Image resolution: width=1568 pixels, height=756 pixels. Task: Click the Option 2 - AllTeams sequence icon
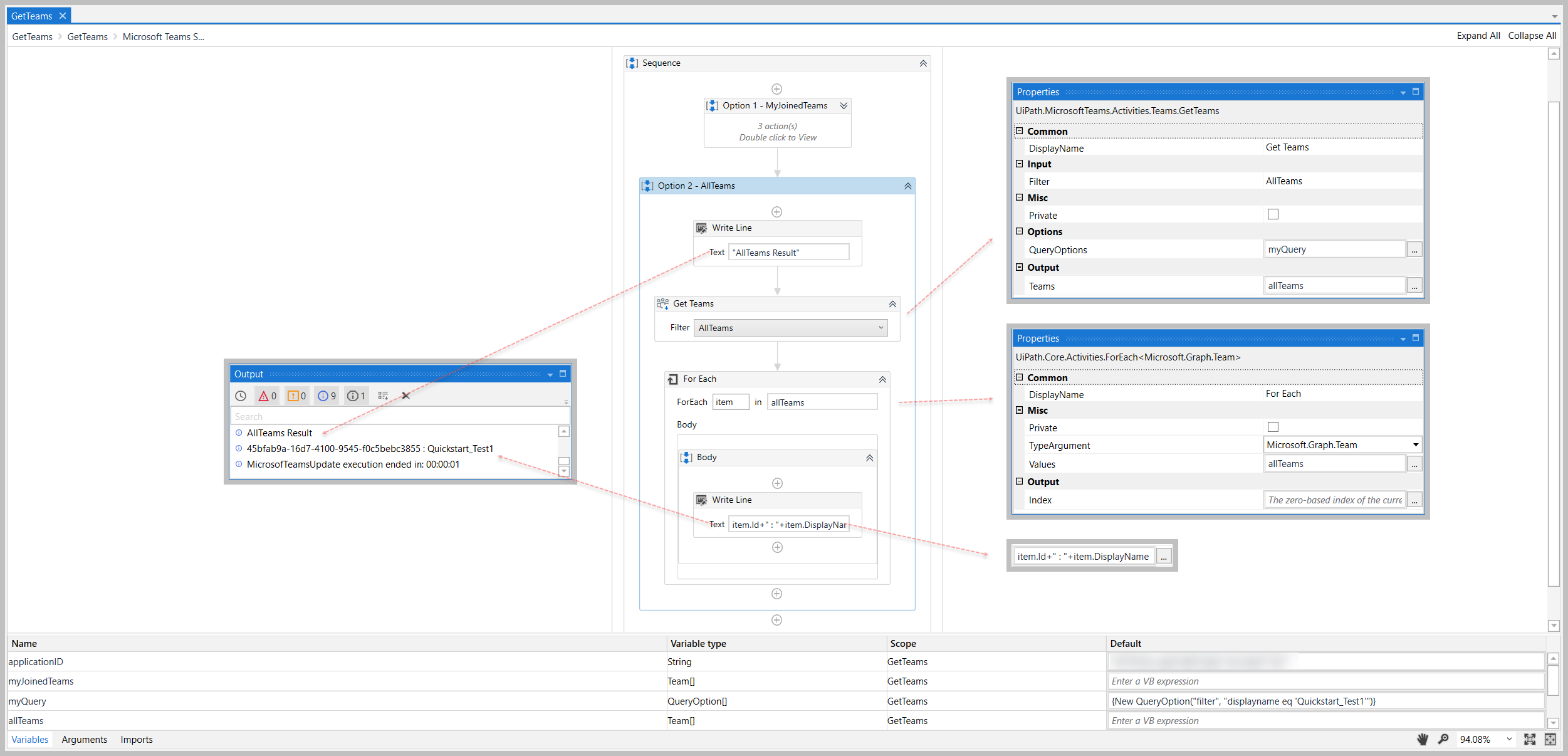[647, 186]
